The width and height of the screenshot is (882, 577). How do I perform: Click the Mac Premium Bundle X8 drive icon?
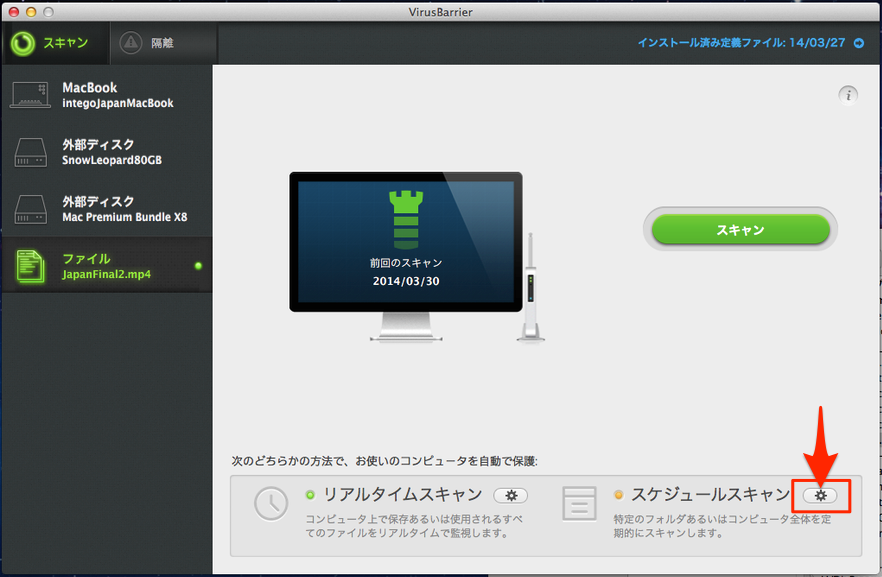coord(30,209)
